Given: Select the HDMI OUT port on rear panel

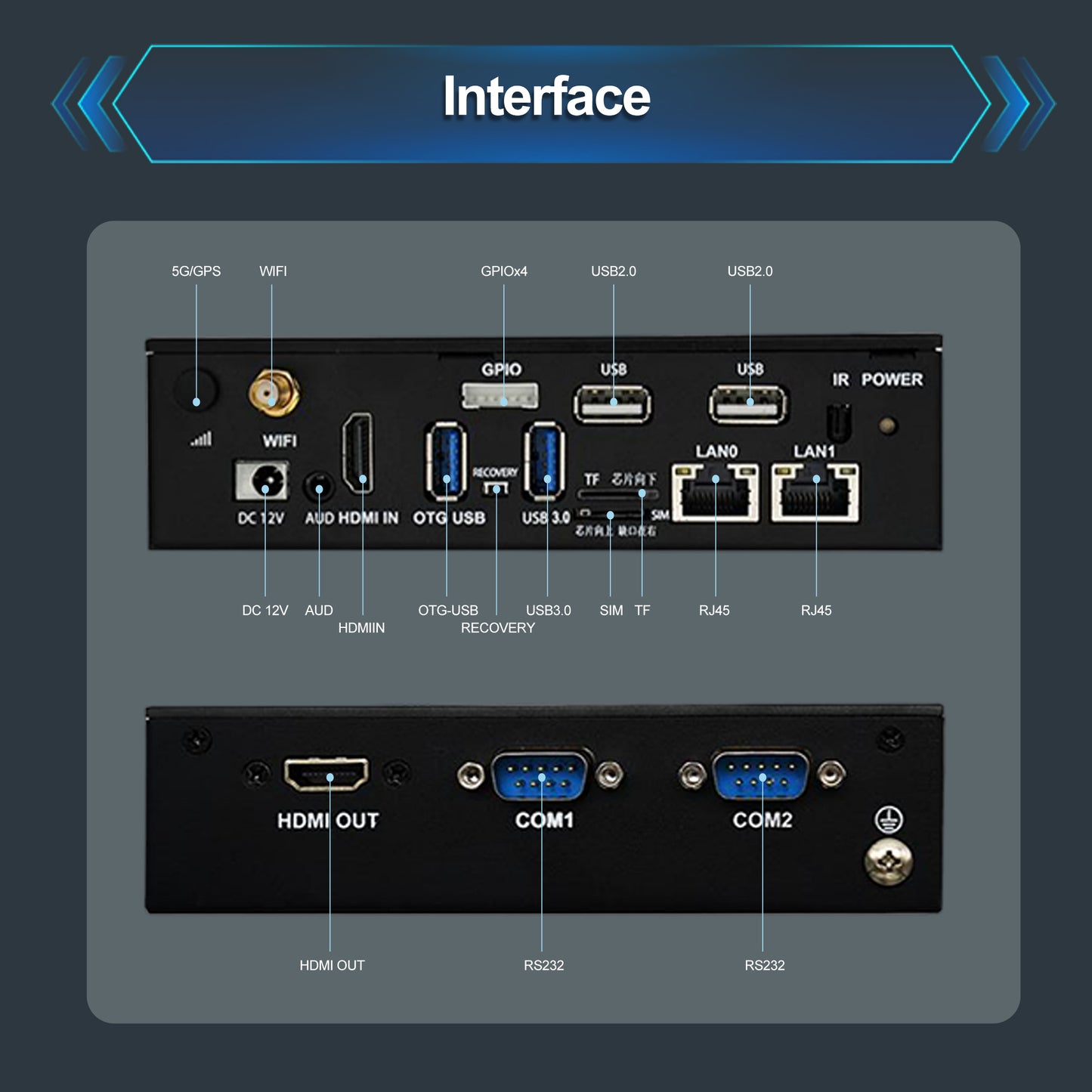Looking at the screenshot, I should [x=326, y=774].
